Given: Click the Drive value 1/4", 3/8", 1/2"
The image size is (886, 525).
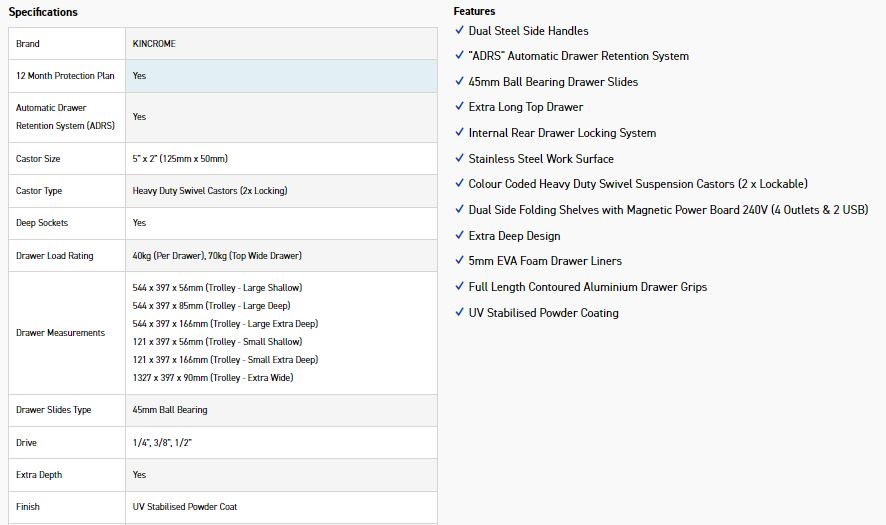Looking at the screenshot, I should [x=159, y=443].
